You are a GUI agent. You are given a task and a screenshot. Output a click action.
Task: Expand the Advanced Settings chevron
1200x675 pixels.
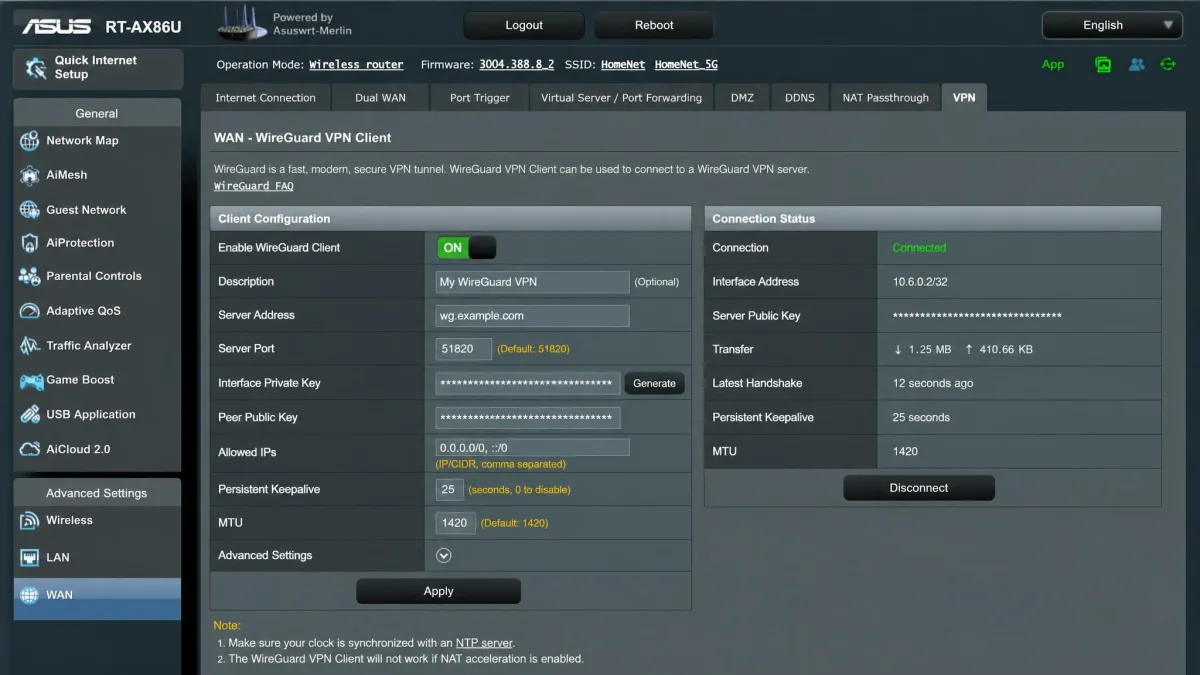click(x=444, y=556)
